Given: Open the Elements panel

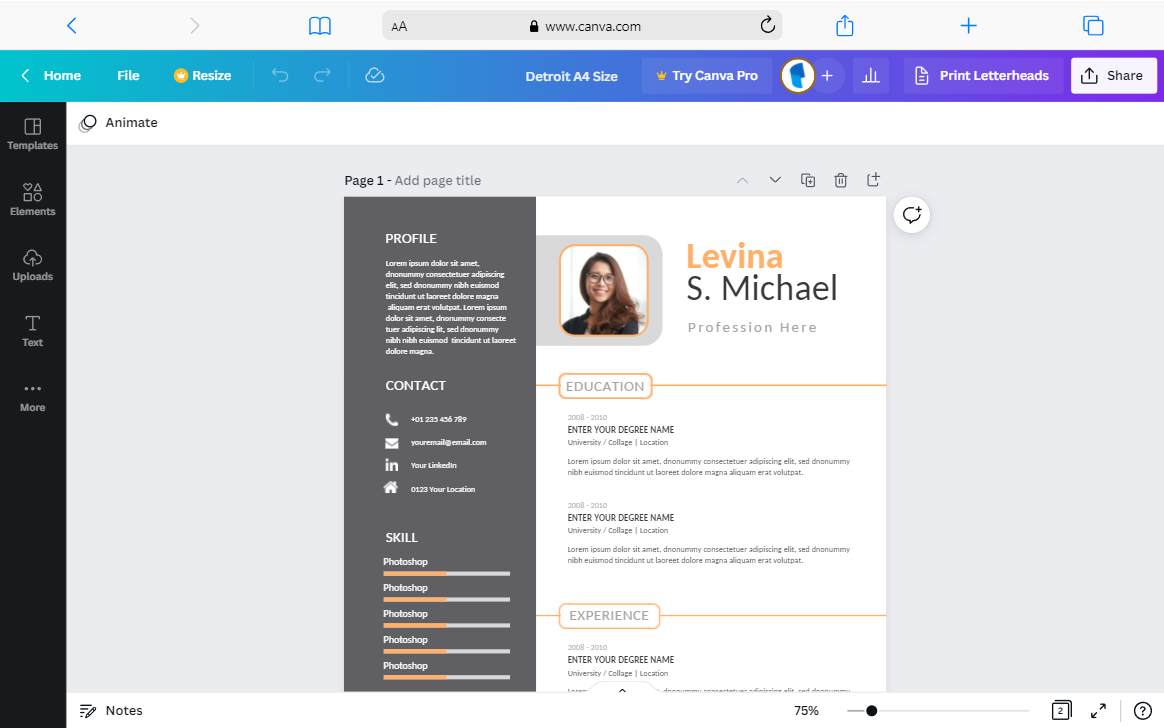Looking at the screenshot, I should (33, 200).
